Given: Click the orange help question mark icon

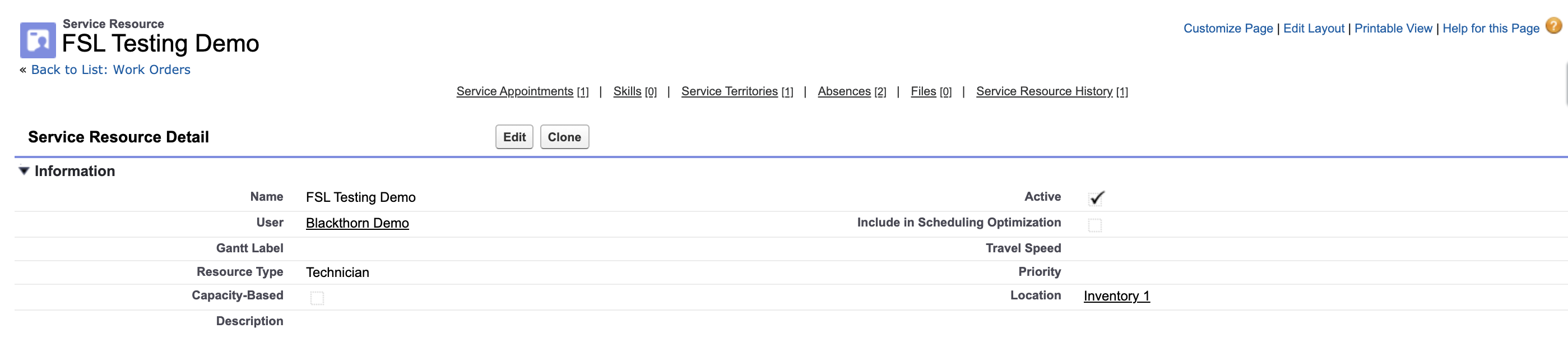Looking at the screenshot, I should pyautogui.click(x=1553, y=26).
